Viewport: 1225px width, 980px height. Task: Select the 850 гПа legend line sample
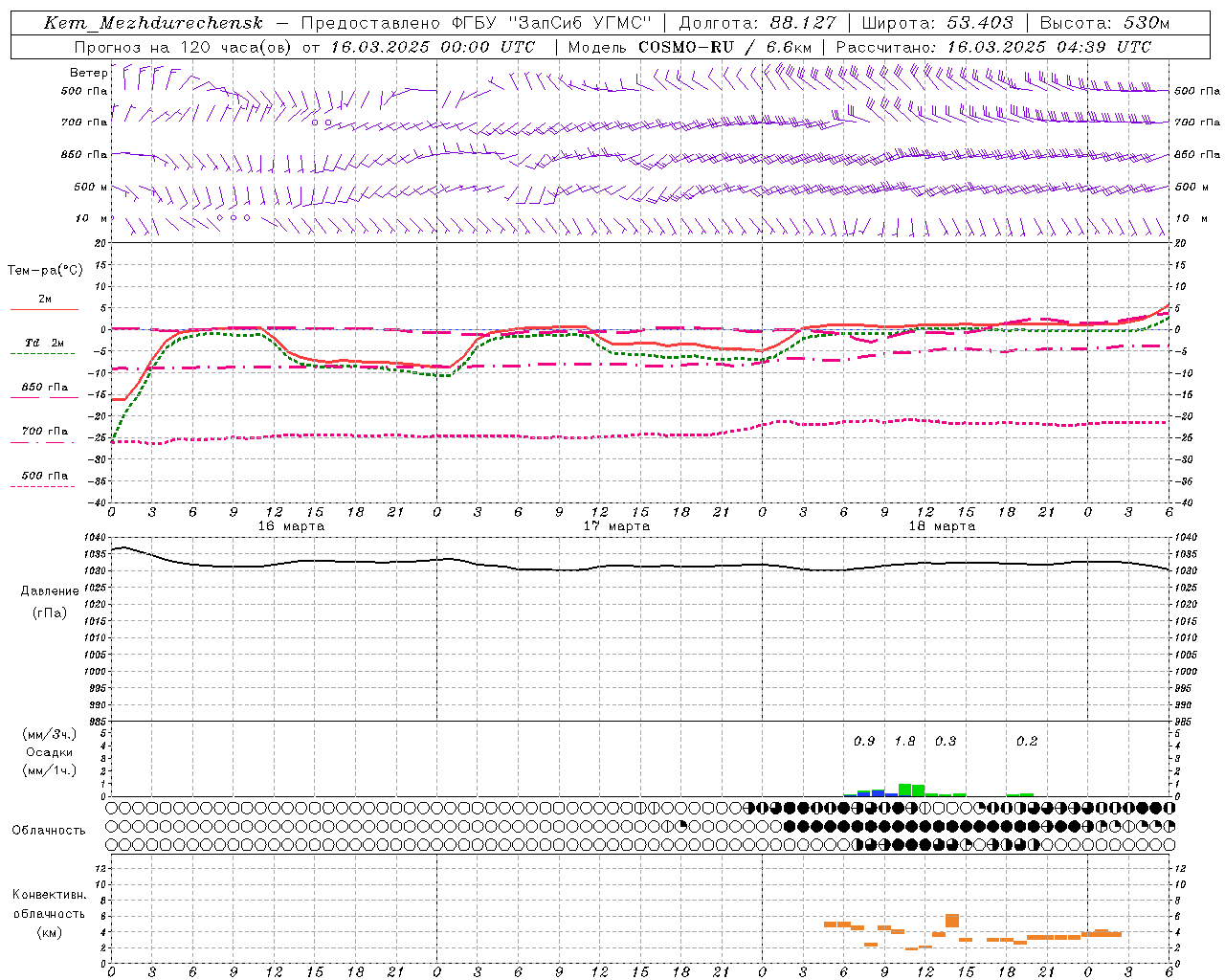click(44, 397)
